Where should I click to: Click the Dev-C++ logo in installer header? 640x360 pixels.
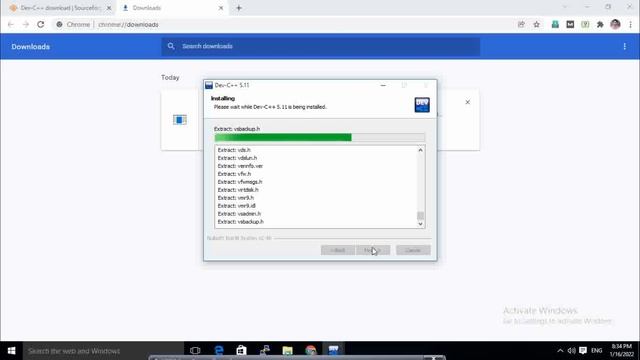pyautogui.click(x=422, y=105)
